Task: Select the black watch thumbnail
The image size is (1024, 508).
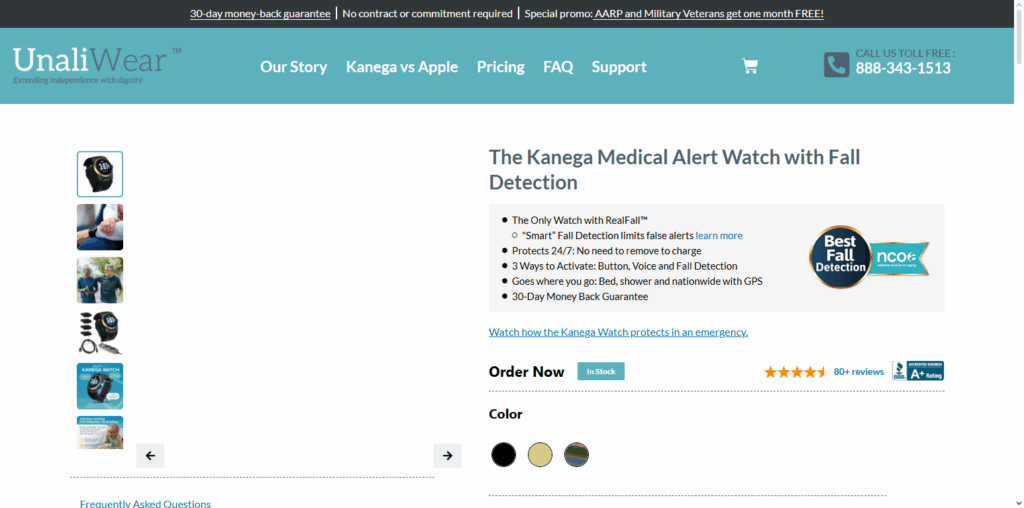Action: coord(100,174)
